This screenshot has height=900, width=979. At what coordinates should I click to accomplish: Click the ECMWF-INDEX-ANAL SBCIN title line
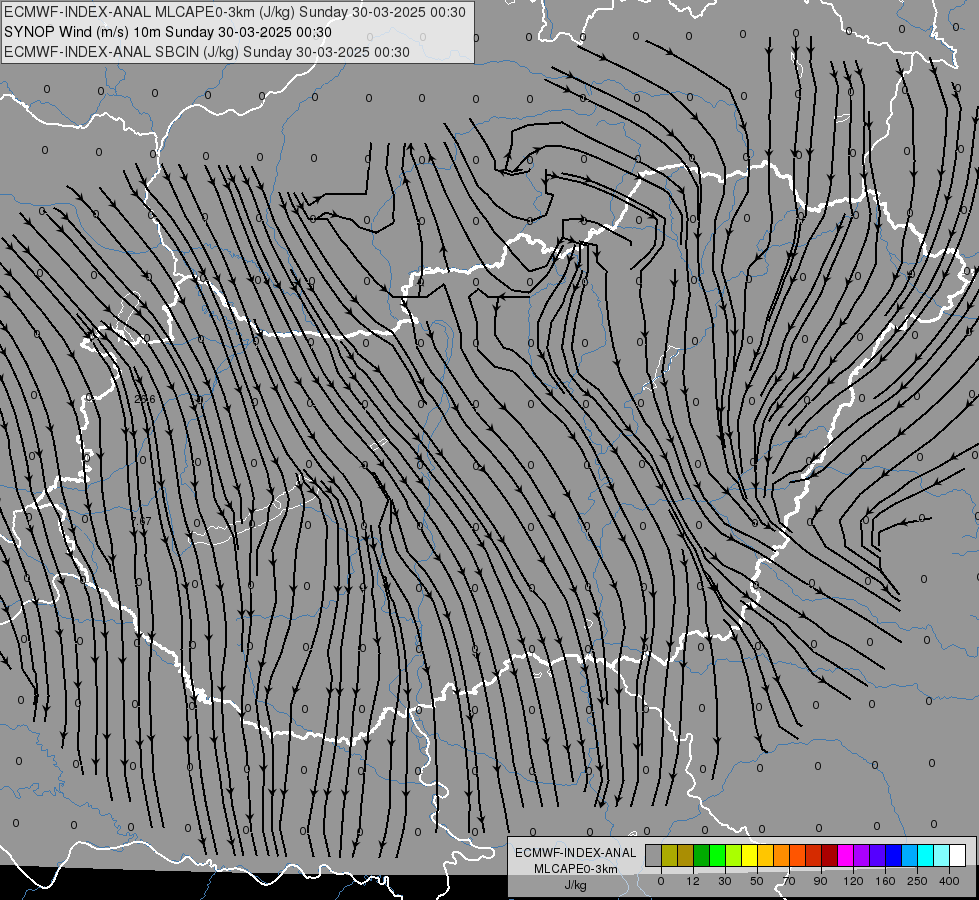207,52
